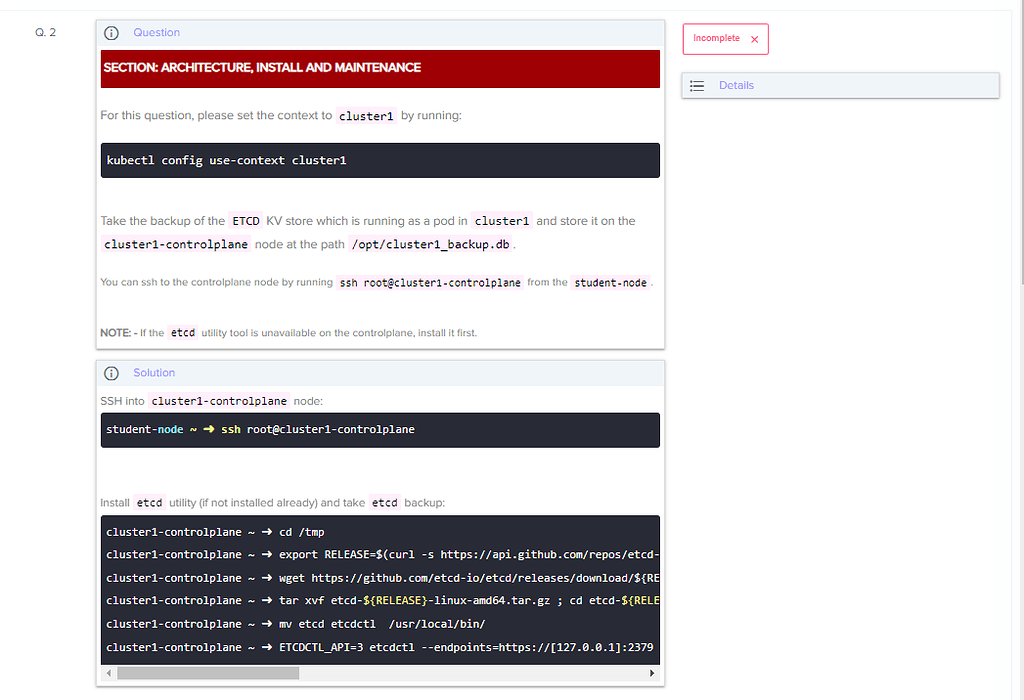Click the X icon on the Incomplete badge

click(755, 39)
